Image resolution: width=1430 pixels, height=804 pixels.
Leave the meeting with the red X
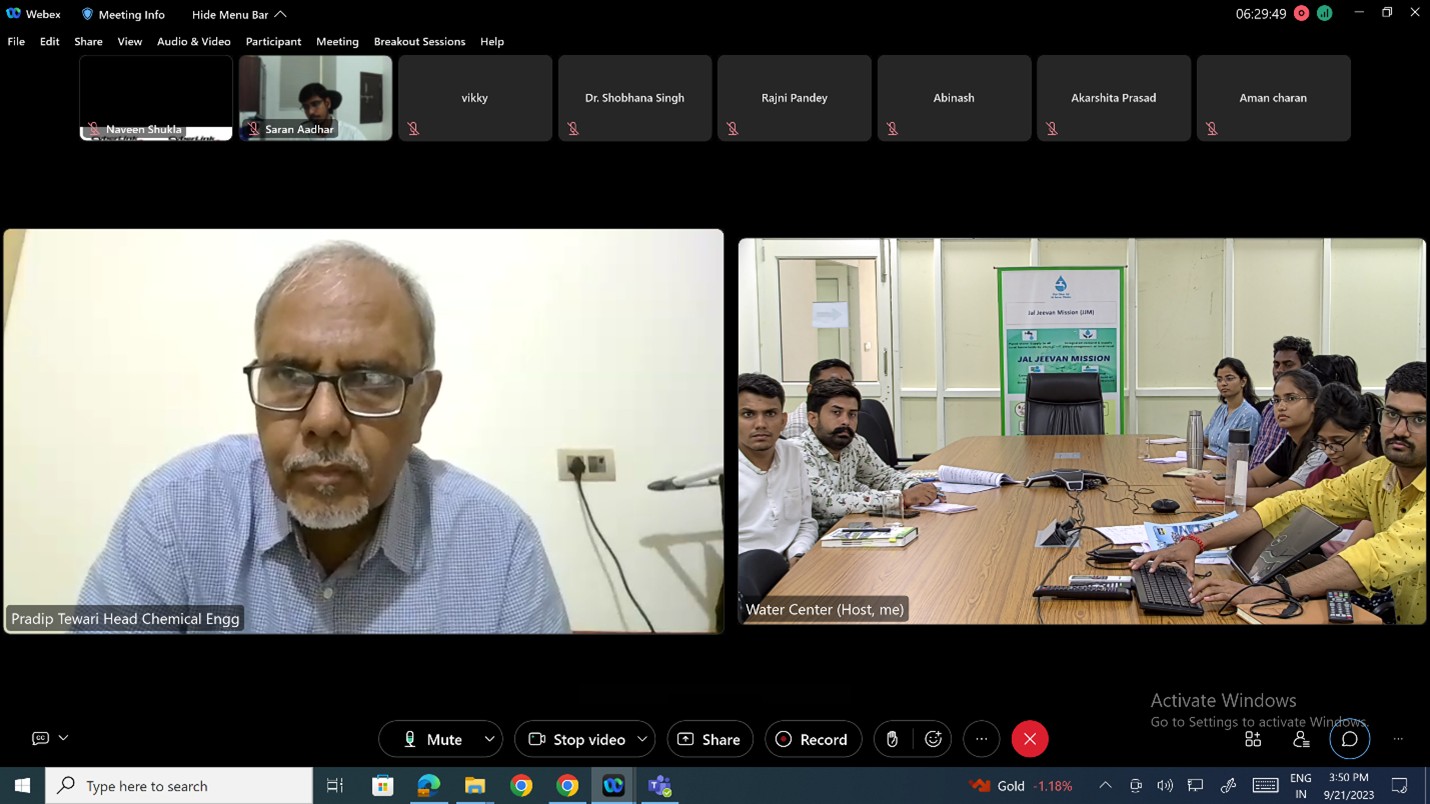(1029, 739)
